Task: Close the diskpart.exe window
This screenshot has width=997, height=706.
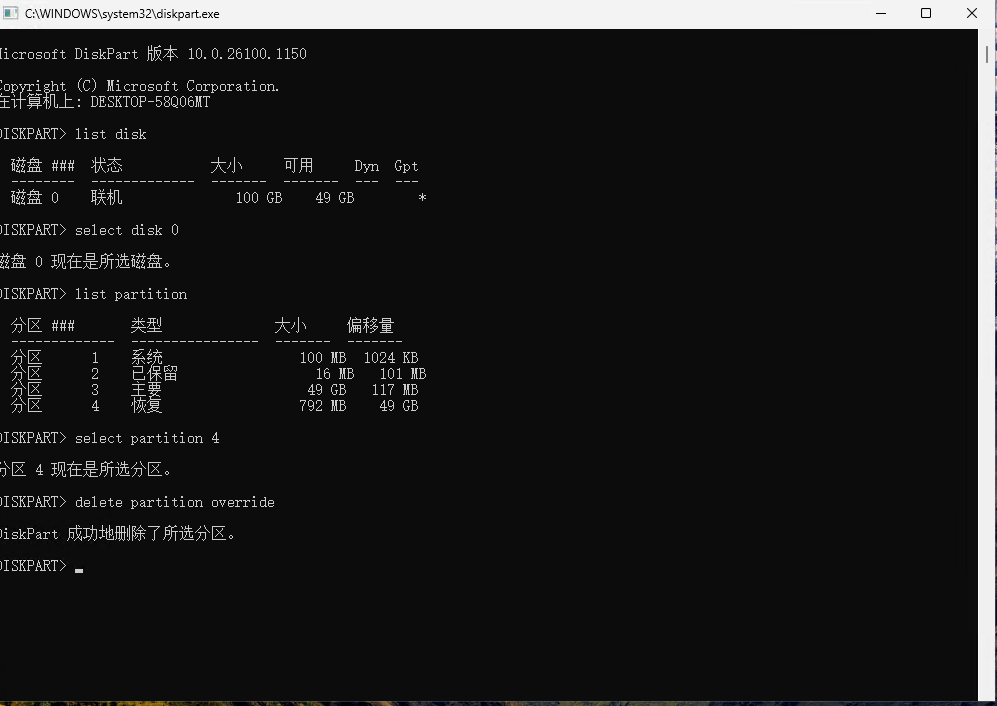Action: coord(972,14)
